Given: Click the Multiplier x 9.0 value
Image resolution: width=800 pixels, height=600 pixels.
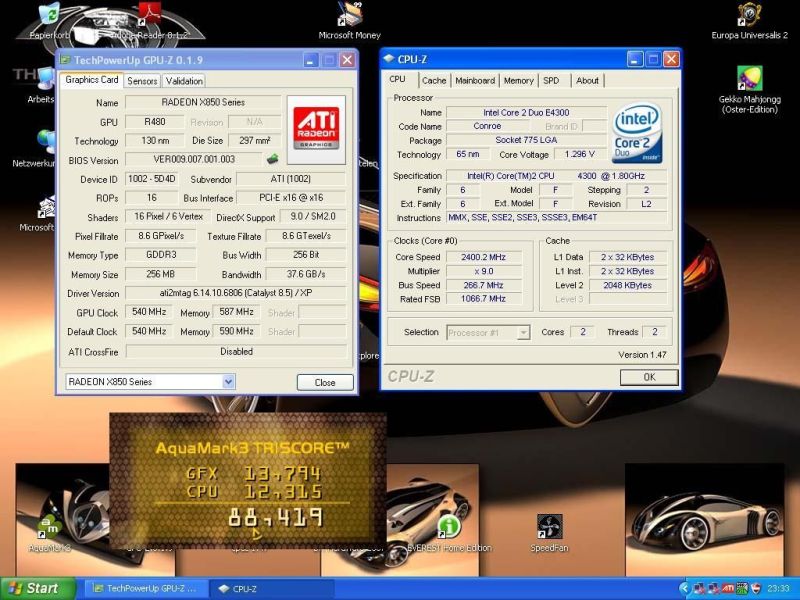Looking at the screenshot, I should (484, 271).
